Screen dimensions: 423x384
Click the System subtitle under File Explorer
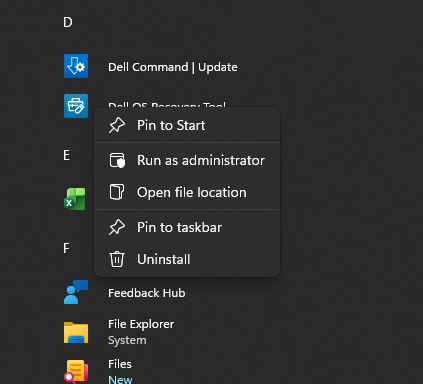(127, 340)
